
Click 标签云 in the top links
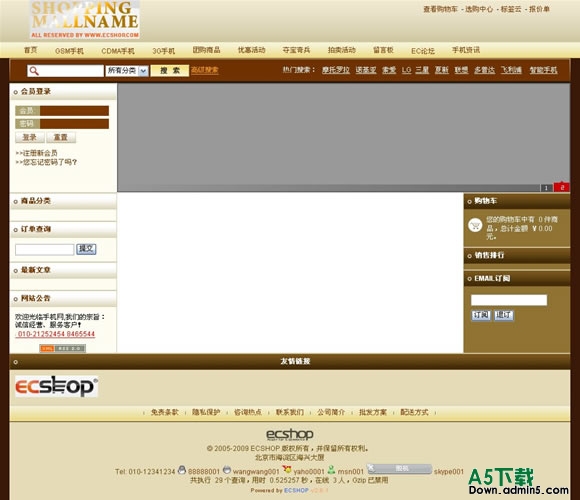pos(511,9)
